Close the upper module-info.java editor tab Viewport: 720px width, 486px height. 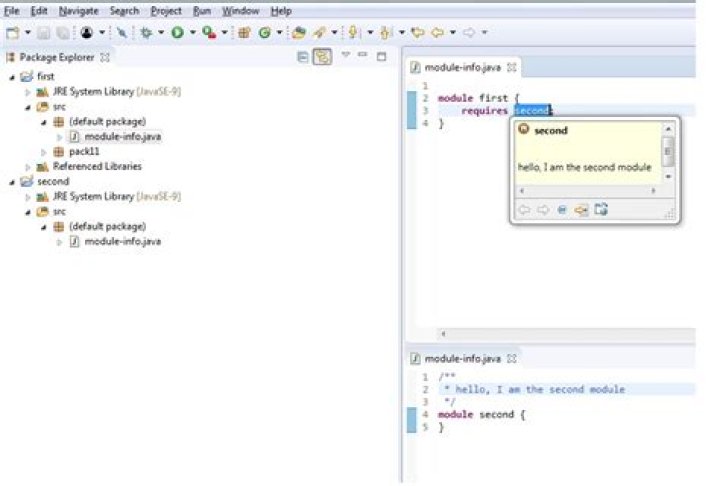(x=511, y=68)
